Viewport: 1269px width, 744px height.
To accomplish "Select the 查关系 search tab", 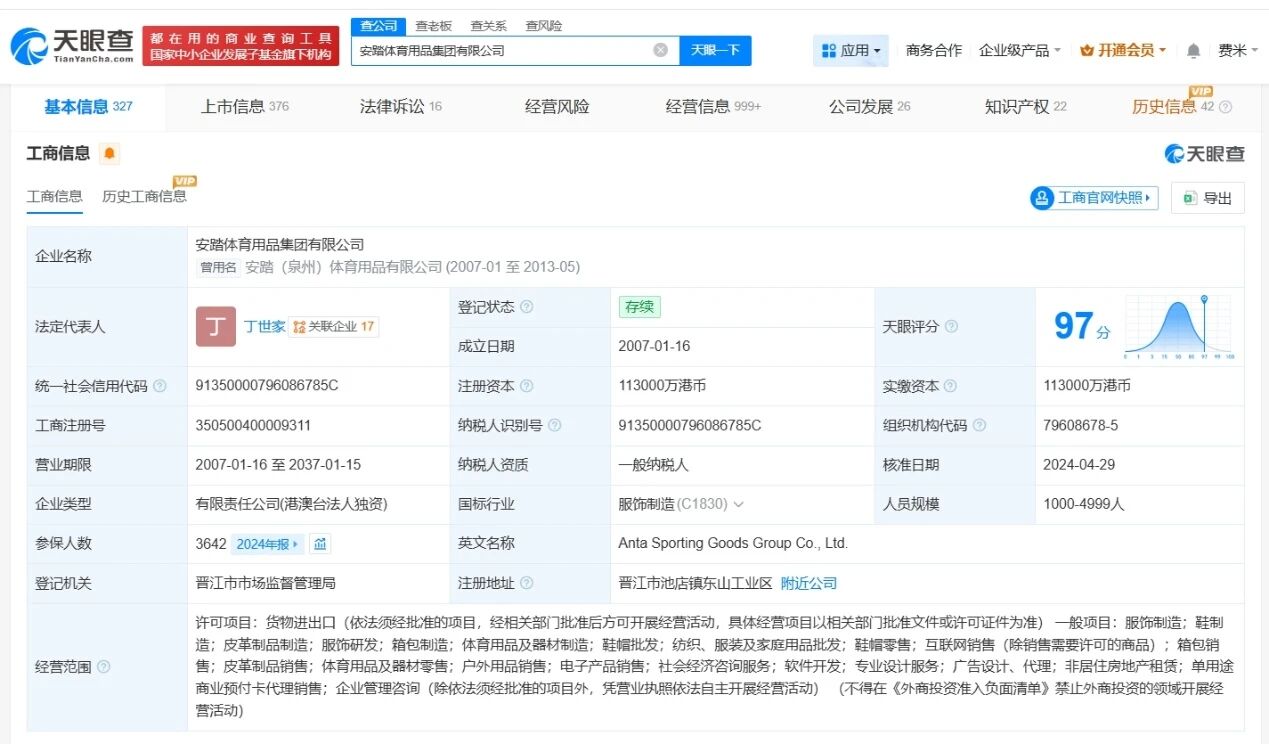I will 488,25.
